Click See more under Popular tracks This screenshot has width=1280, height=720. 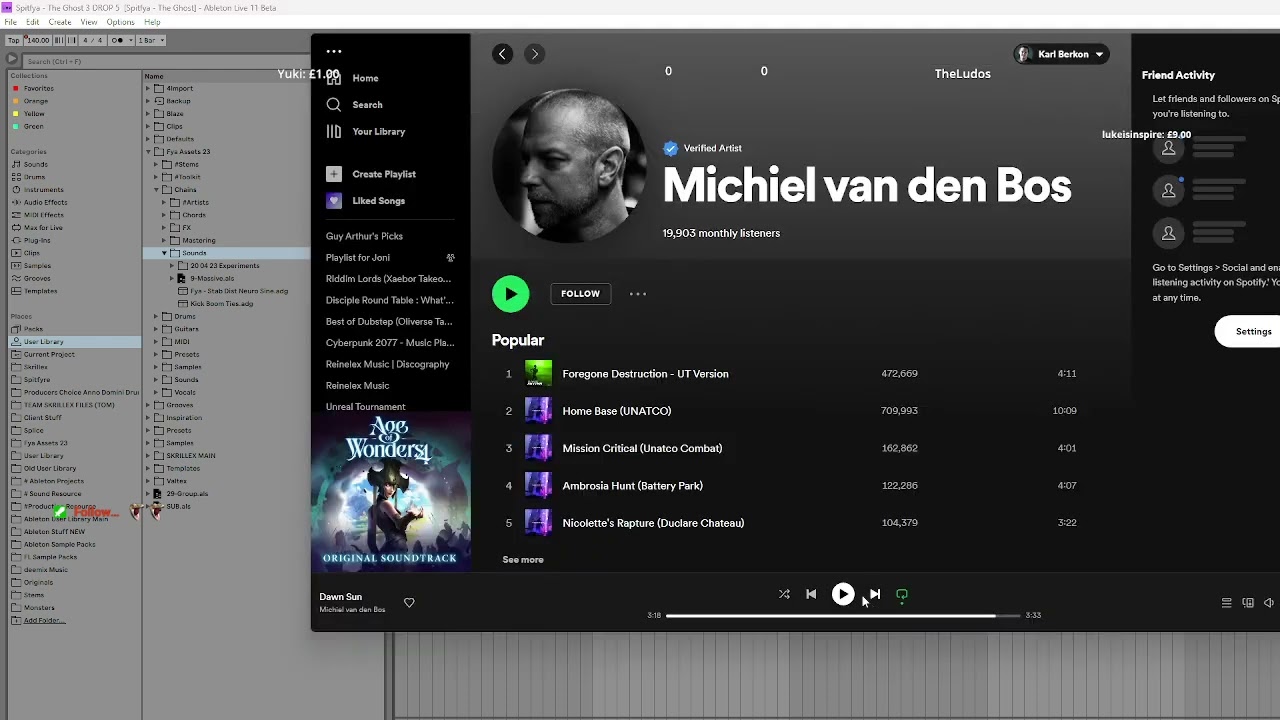pos(523,560)
